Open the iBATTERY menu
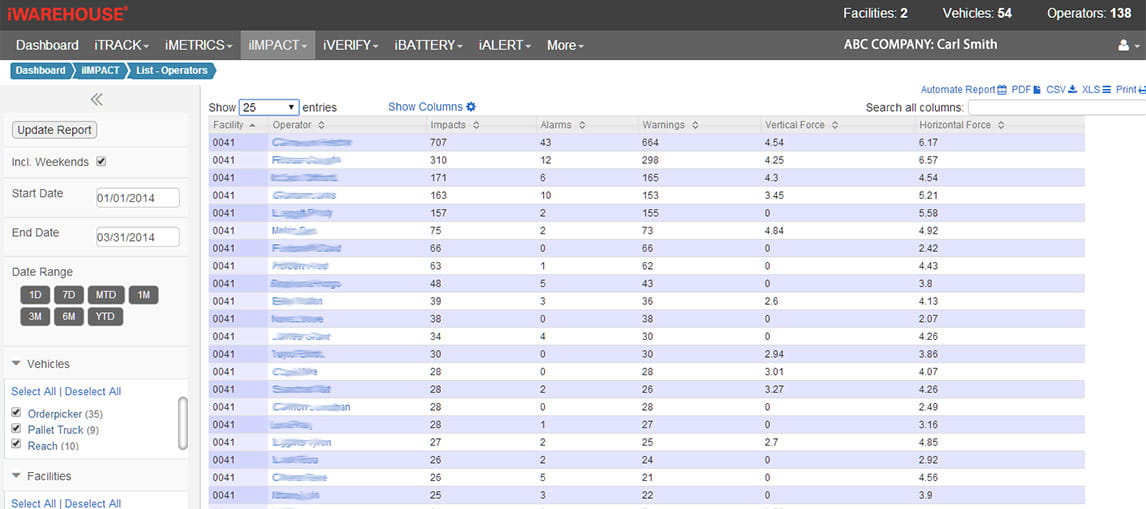1146x509 pixels. [x=428, y=45]
